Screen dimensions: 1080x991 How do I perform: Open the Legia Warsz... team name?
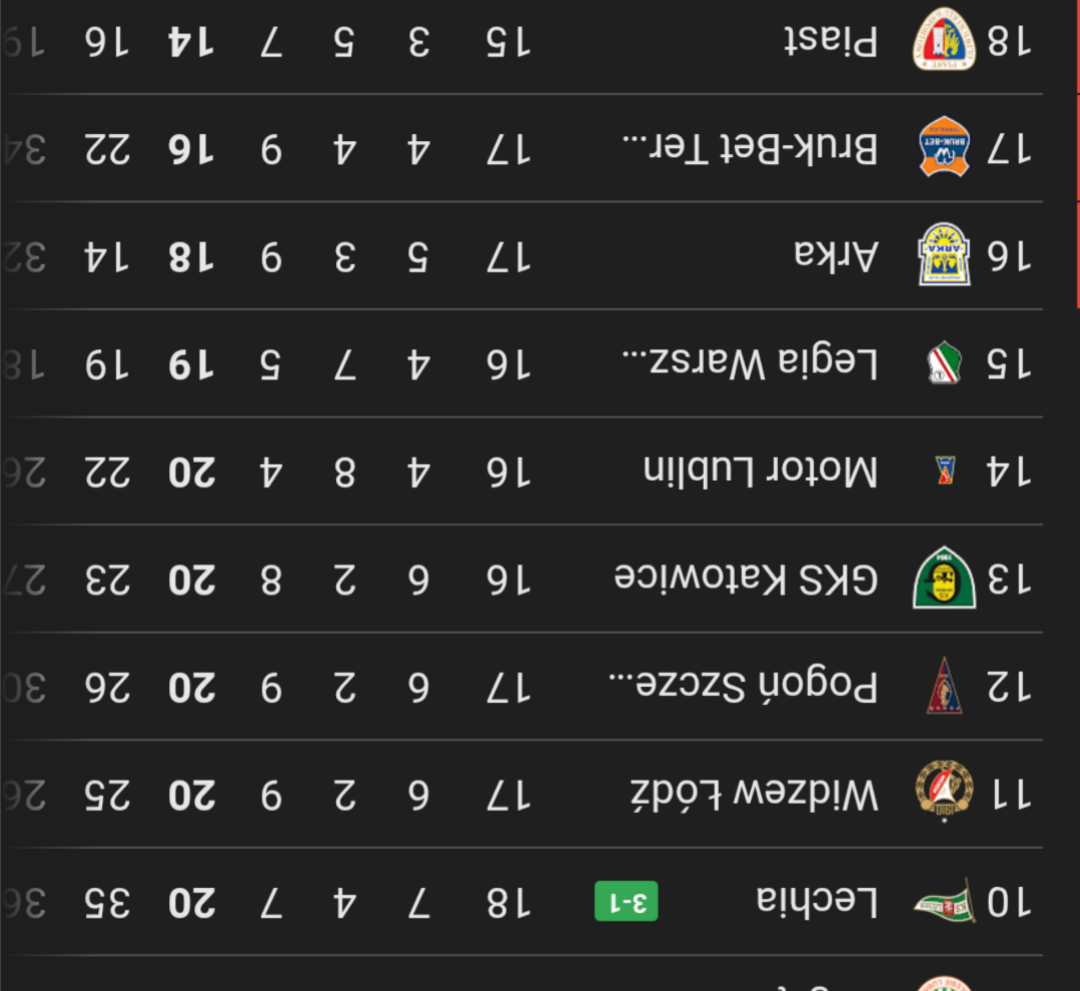click(750, 364)
